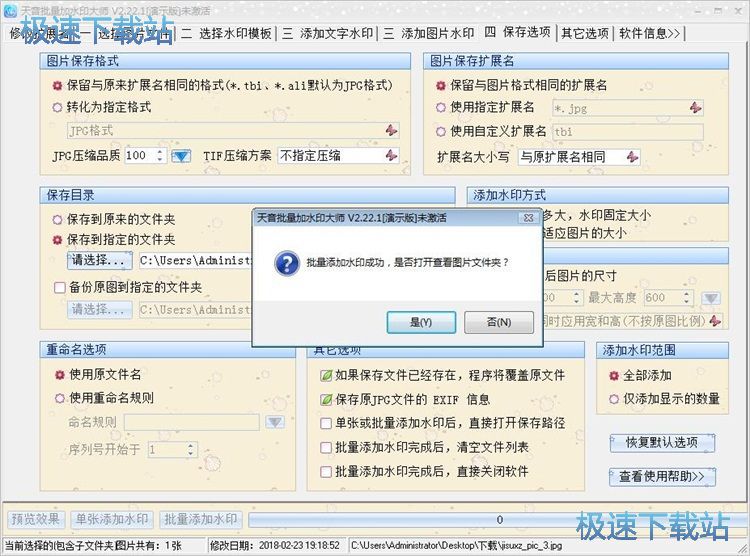Screen dimensions: 750x556
Task: Open the 其它选项 tab
Action: [x=585, y=33]
